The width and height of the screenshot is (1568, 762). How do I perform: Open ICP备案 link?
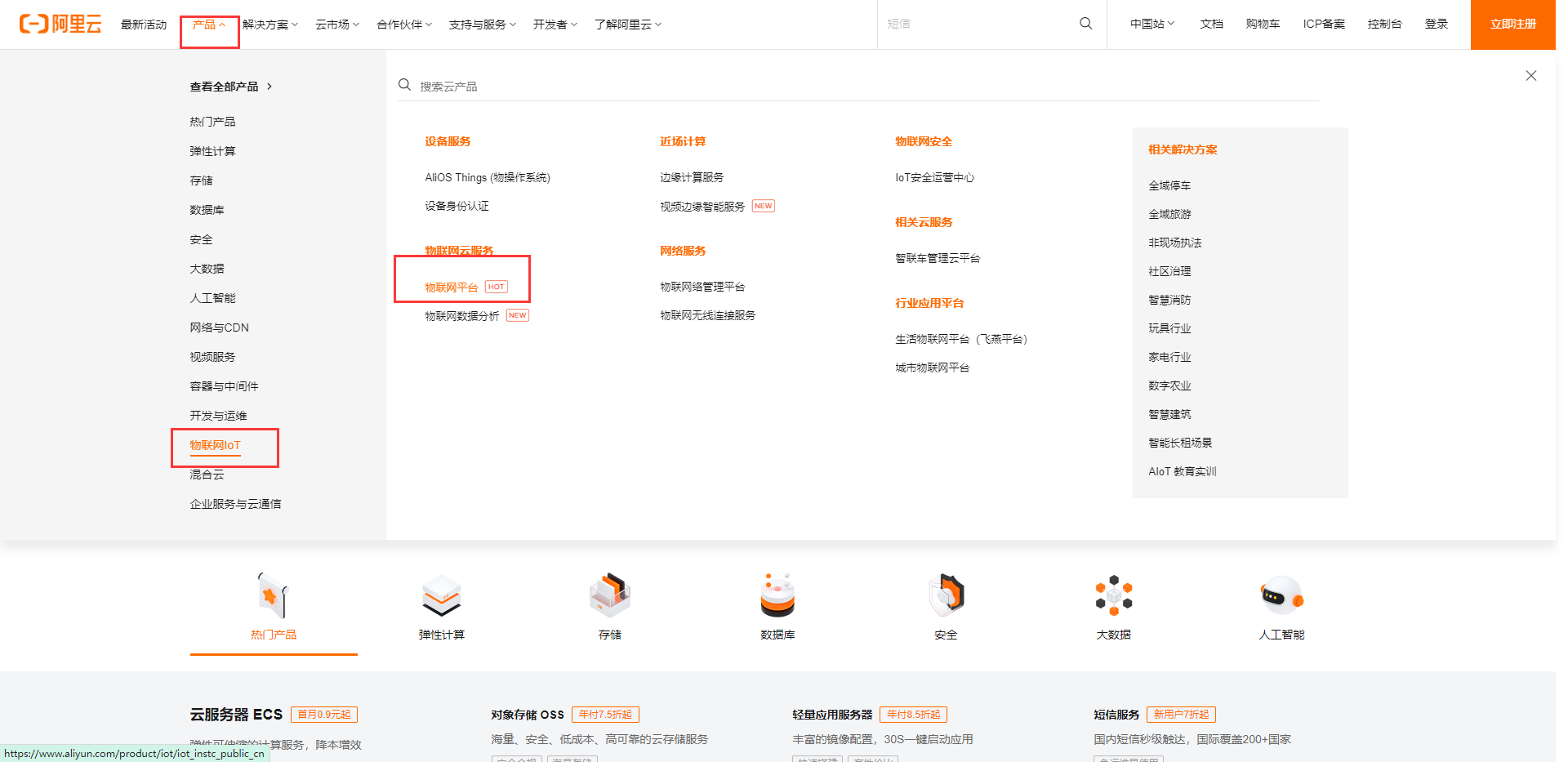tap(1323, 24)
